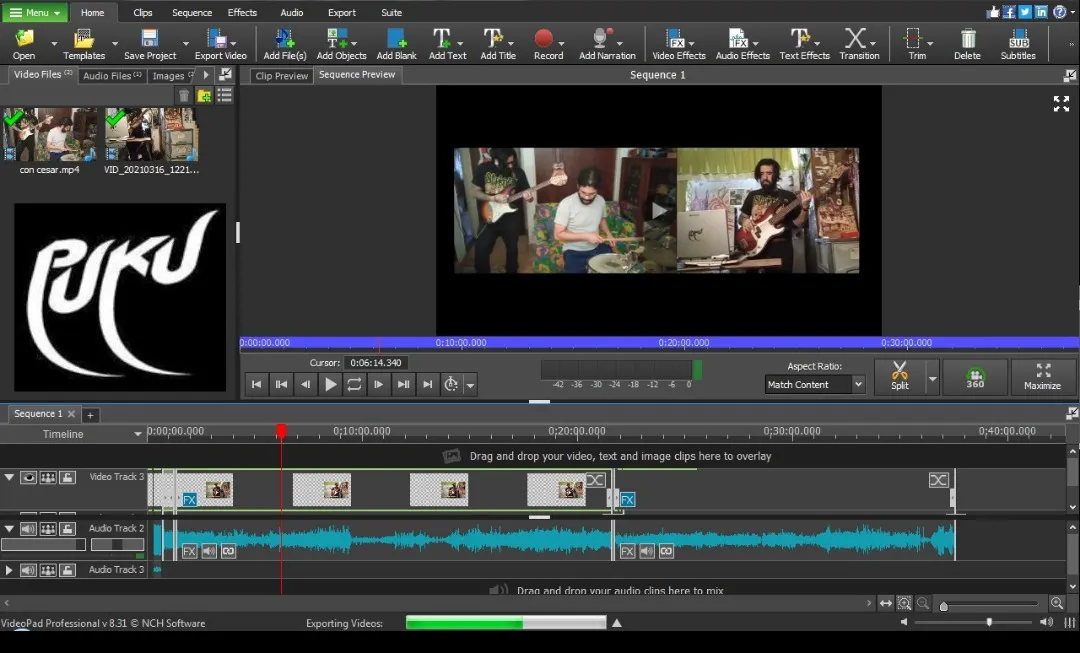Toggle the lock on Audio Track 3
1080x653 pixels.
[68, 570]
